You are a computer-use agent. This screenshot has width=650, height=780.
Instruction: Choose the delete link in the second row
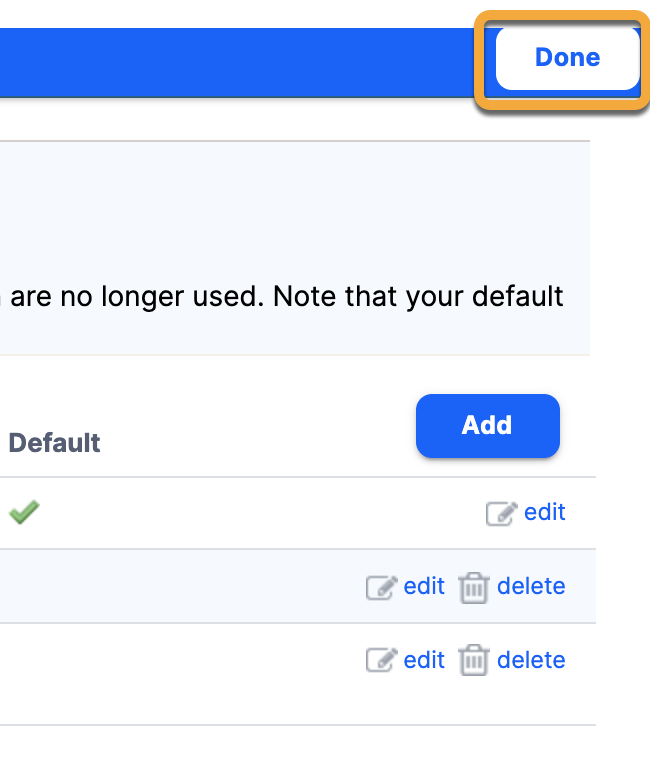coord(531,586)
